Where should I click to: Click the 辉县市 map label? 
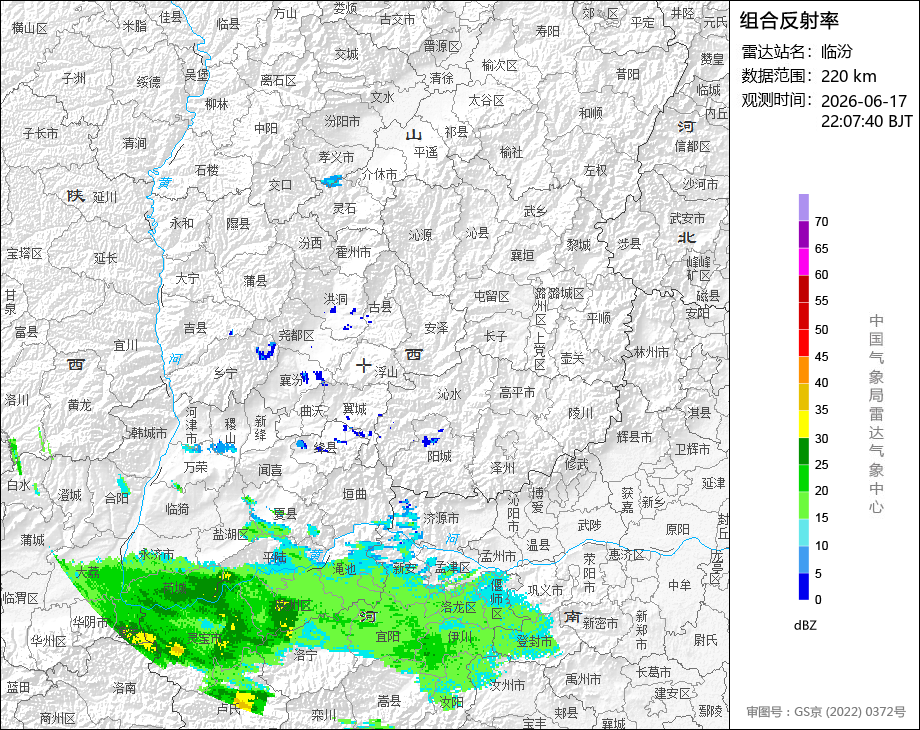(634, 437)
